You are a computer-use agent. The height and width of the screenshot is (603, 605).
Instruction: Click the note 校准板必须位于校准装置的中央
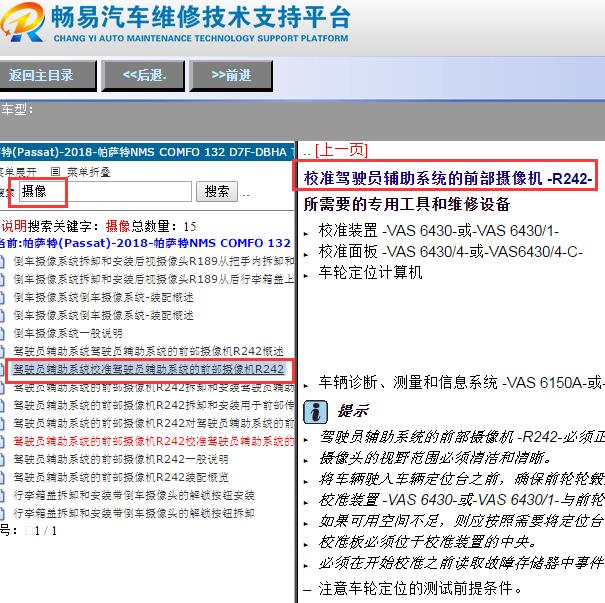tap(427, 542)
